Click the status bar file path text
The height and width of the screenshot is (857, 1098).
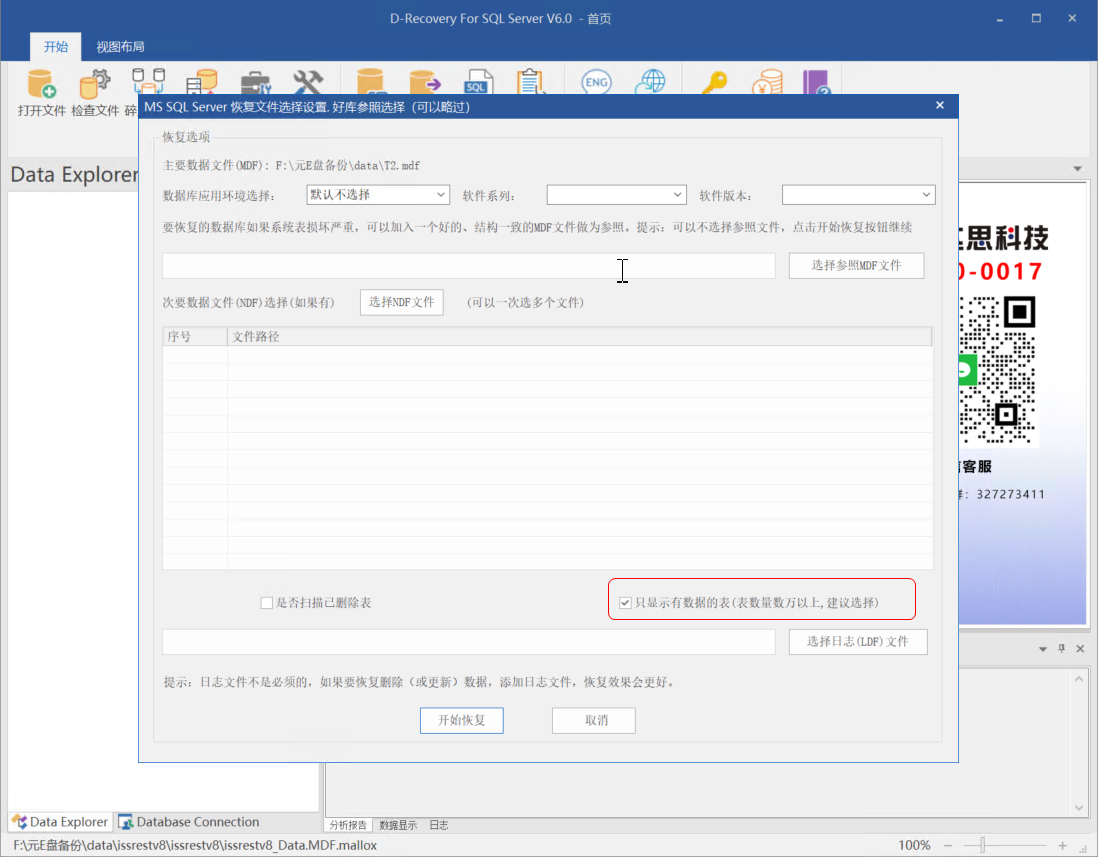195,845
